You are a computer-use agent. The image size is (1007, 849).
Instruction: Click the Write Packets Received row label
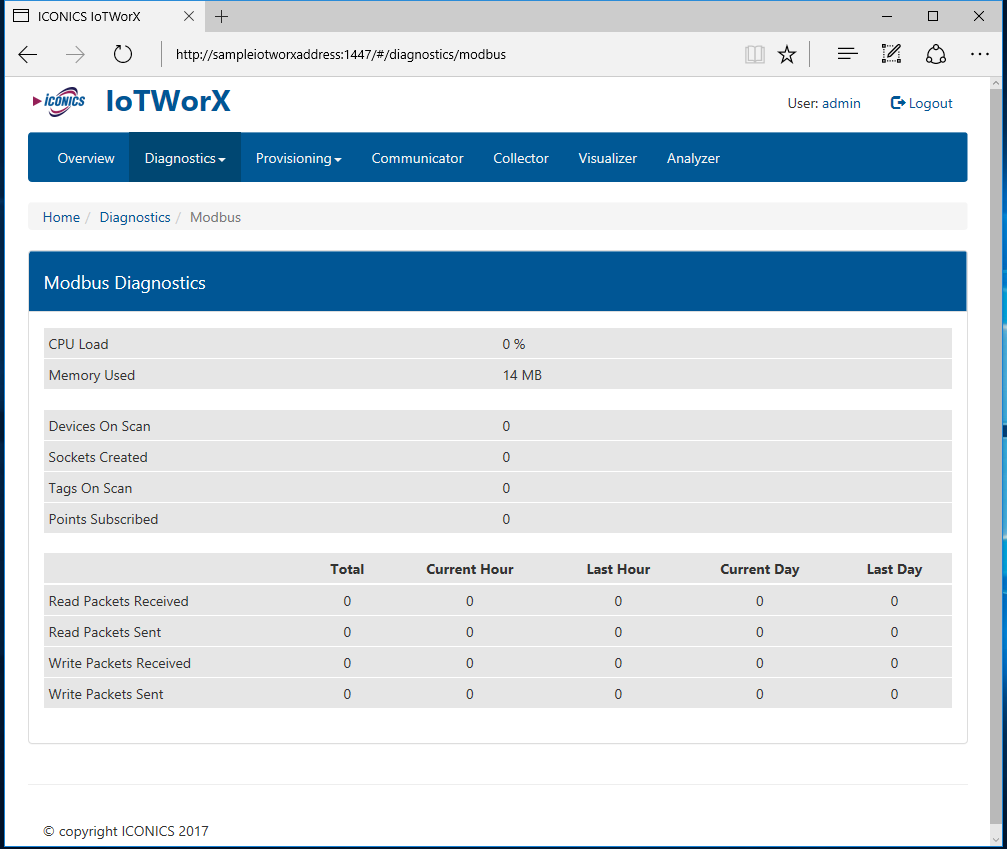click(119, 663)
